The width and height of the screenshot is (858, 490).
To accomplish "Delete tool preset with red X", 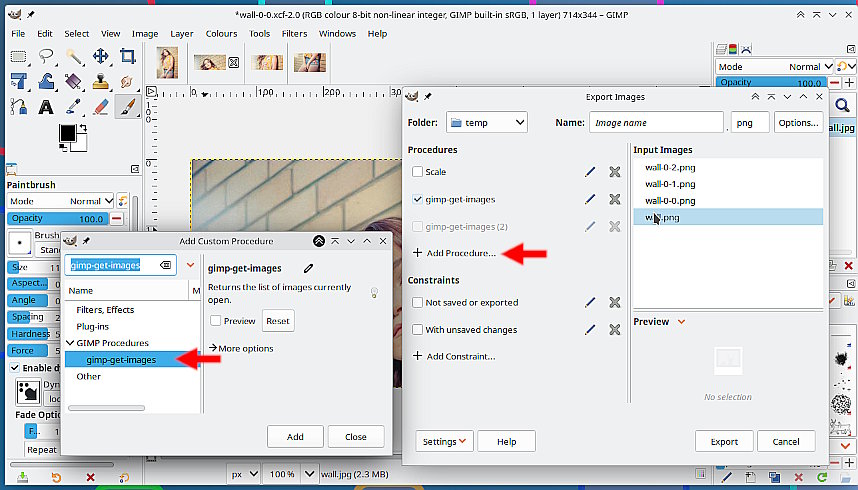I will [x=90, y=477].
